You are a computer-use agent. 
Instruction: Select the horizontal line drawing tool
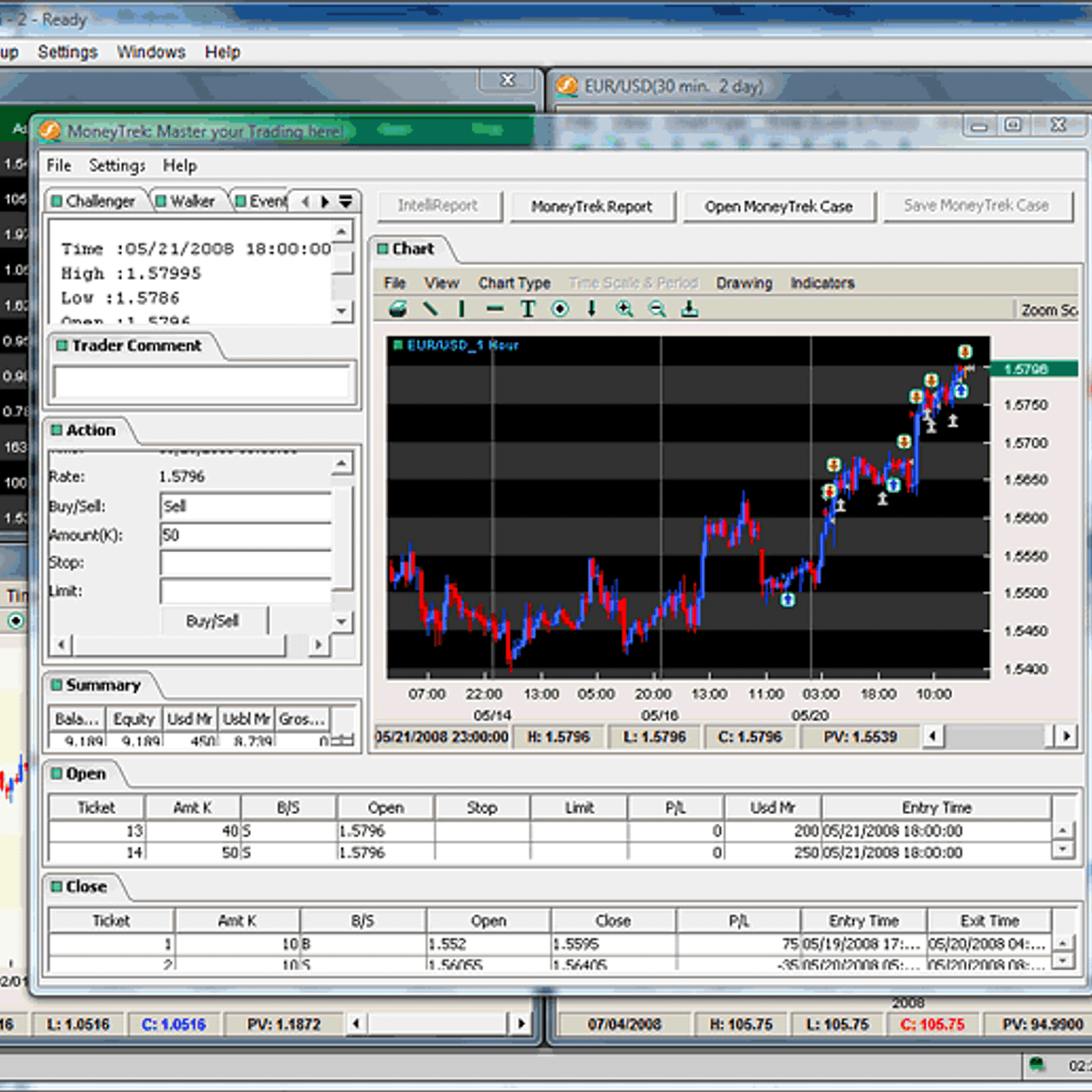495,309
